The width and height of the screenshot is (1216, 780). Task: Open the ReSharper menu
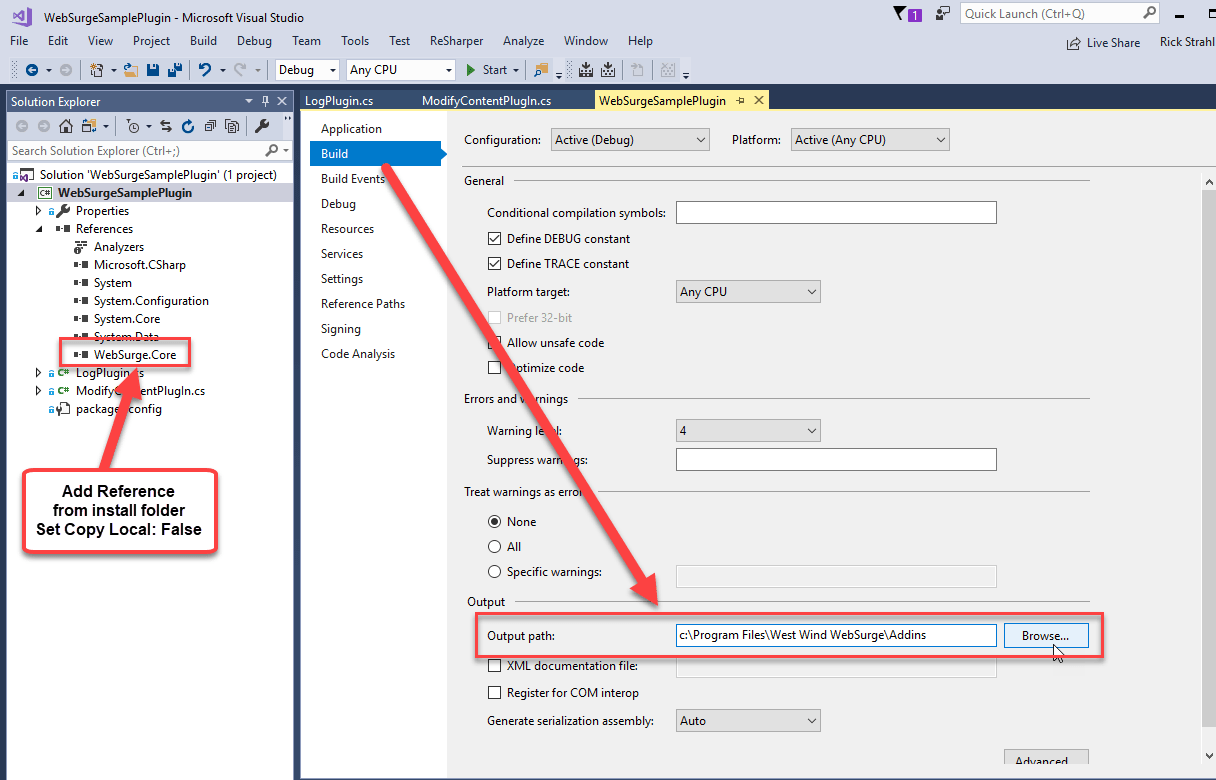click(456, 41)
